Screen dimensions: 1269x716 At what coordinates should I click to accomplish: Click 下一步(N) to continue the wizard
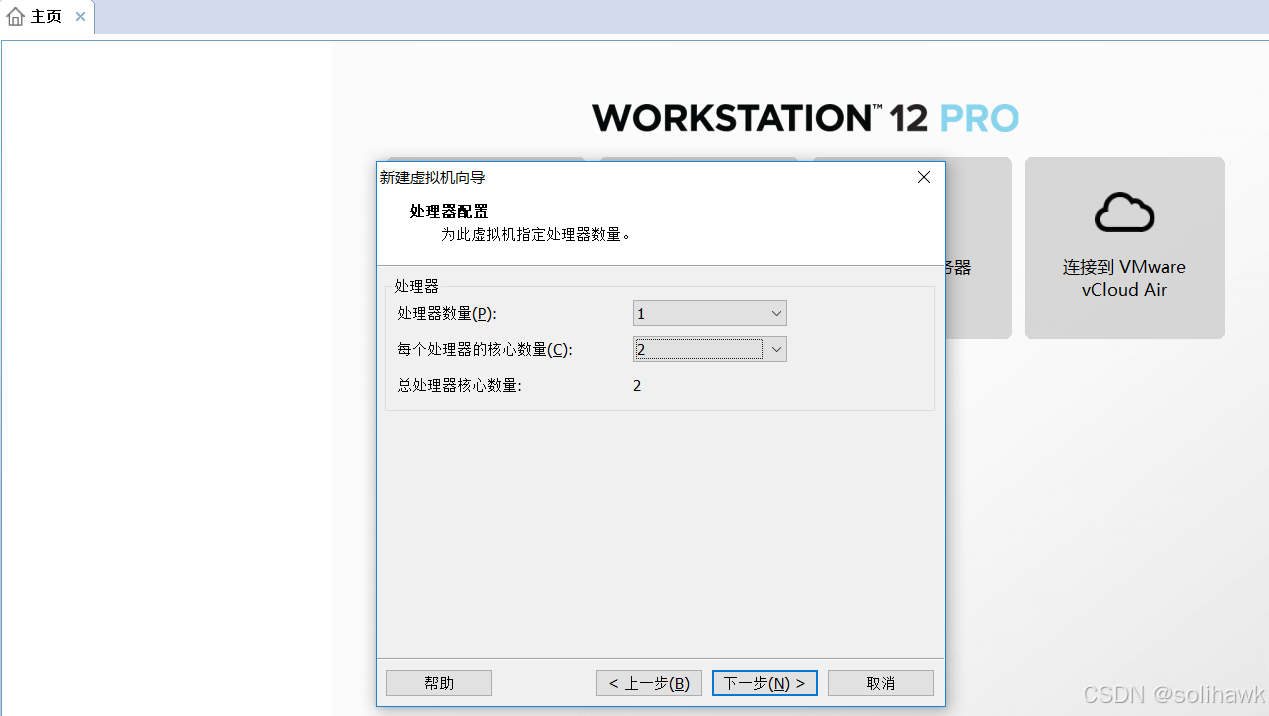[x=764, y=683]
